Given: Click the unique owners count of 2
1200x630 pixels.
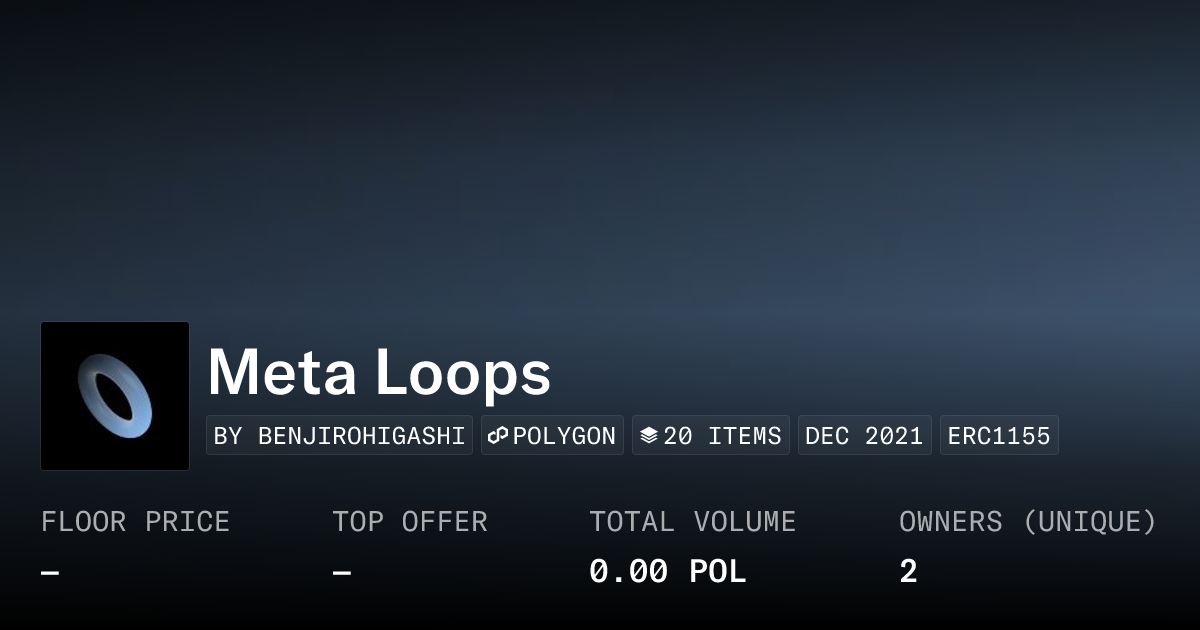Looking at the screenshot, I should [908, 572].
